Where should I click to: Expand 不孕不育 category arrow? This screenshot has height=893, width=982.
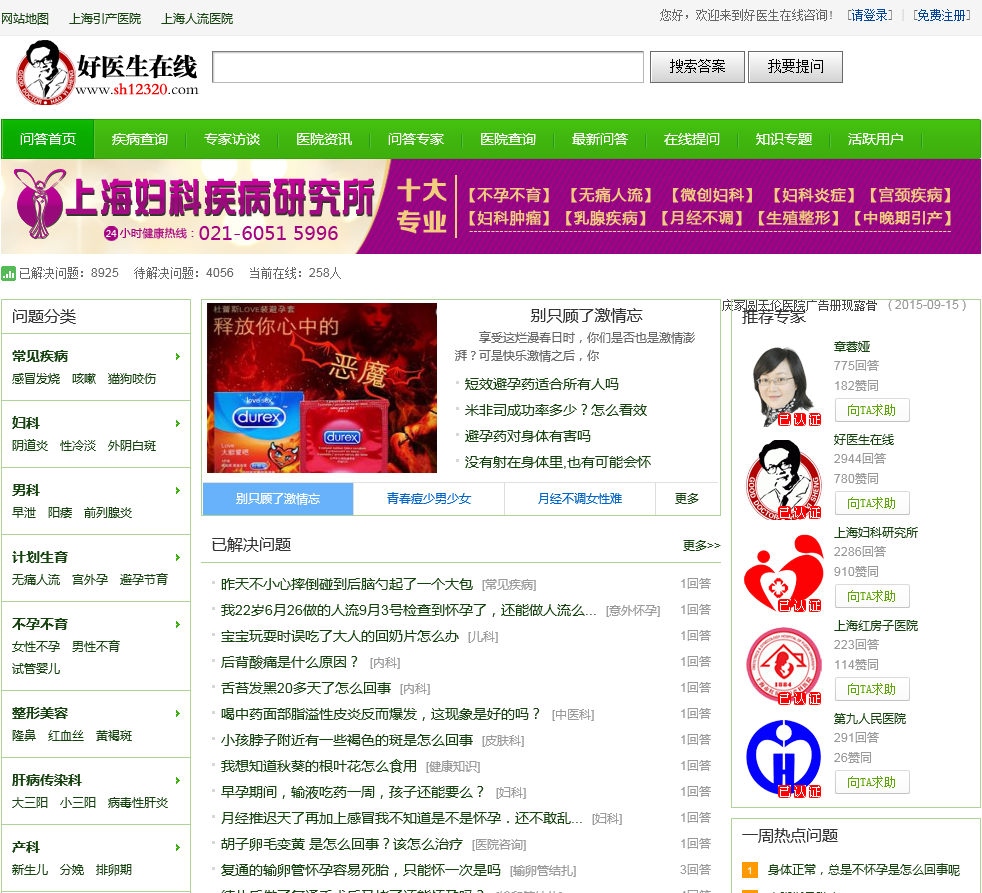(178, 624)
